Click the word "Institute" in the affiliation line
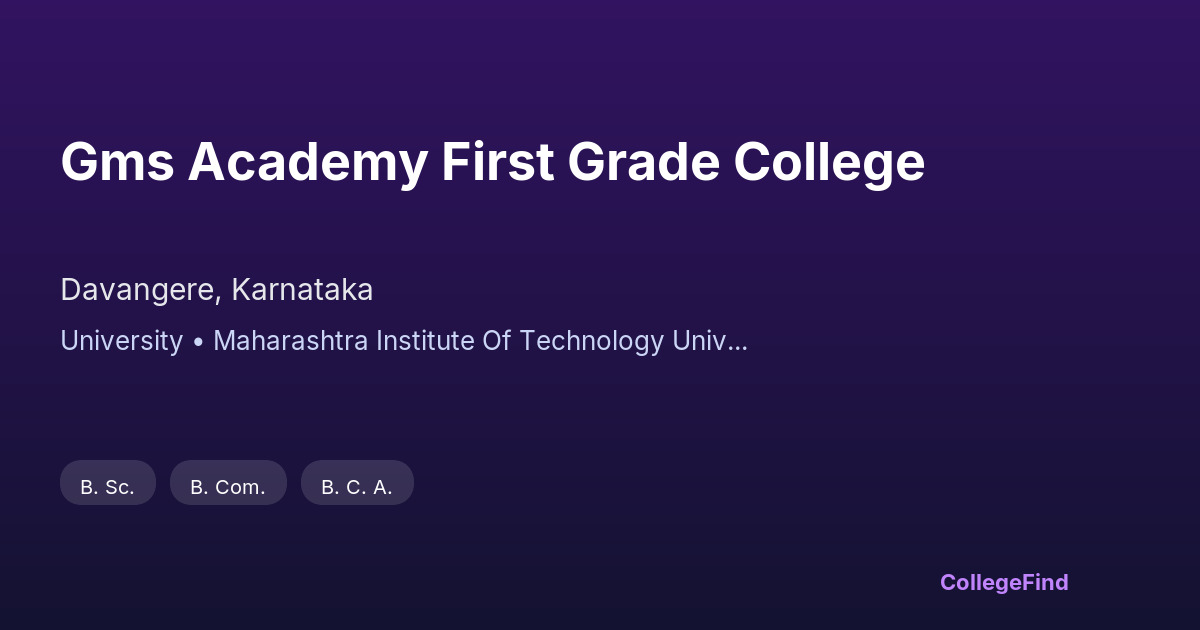The width and height of the screenshot is (1200, 630). 421,341
